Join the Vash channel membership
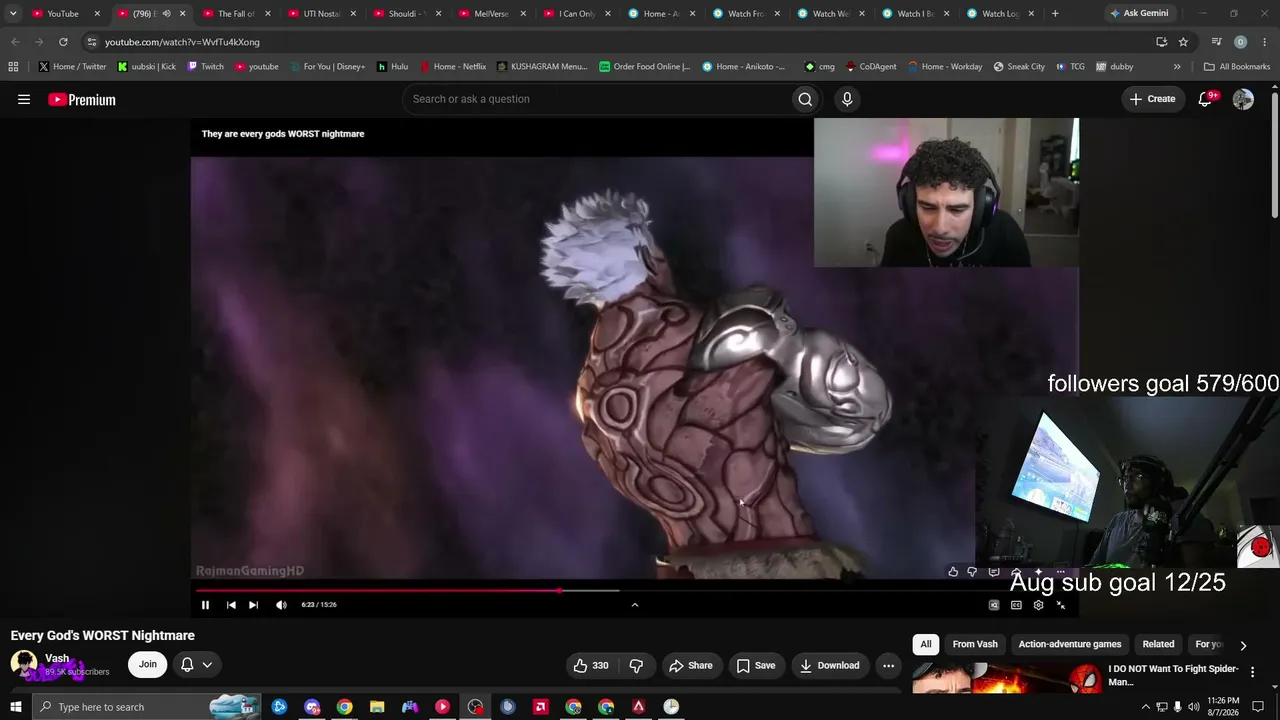Screen dimensions: 1280x720 pyautogui.click(x=148, y=664)
